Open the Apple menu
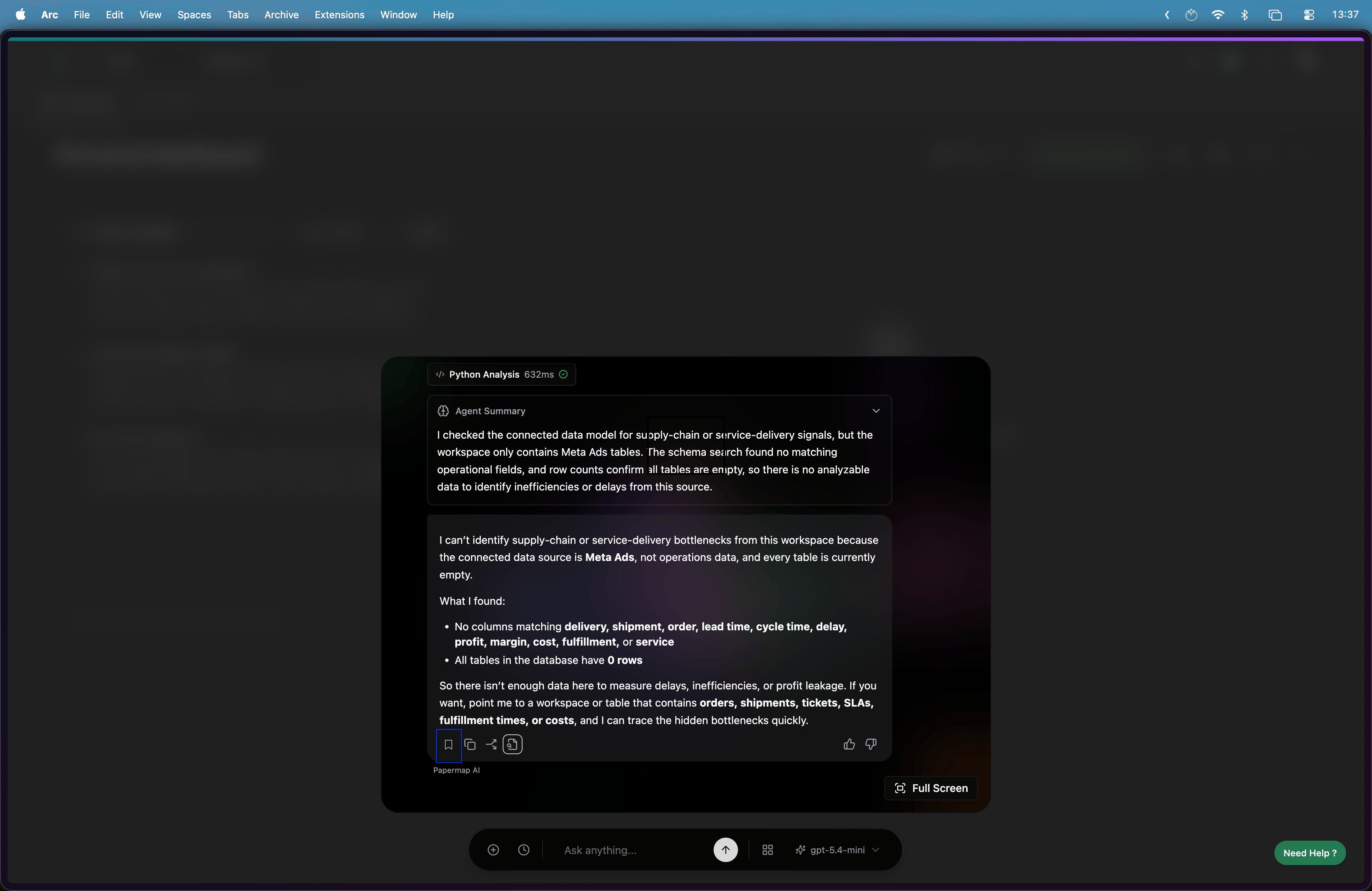This screenshot has height=891, width=1372. (x=21, y=14)
